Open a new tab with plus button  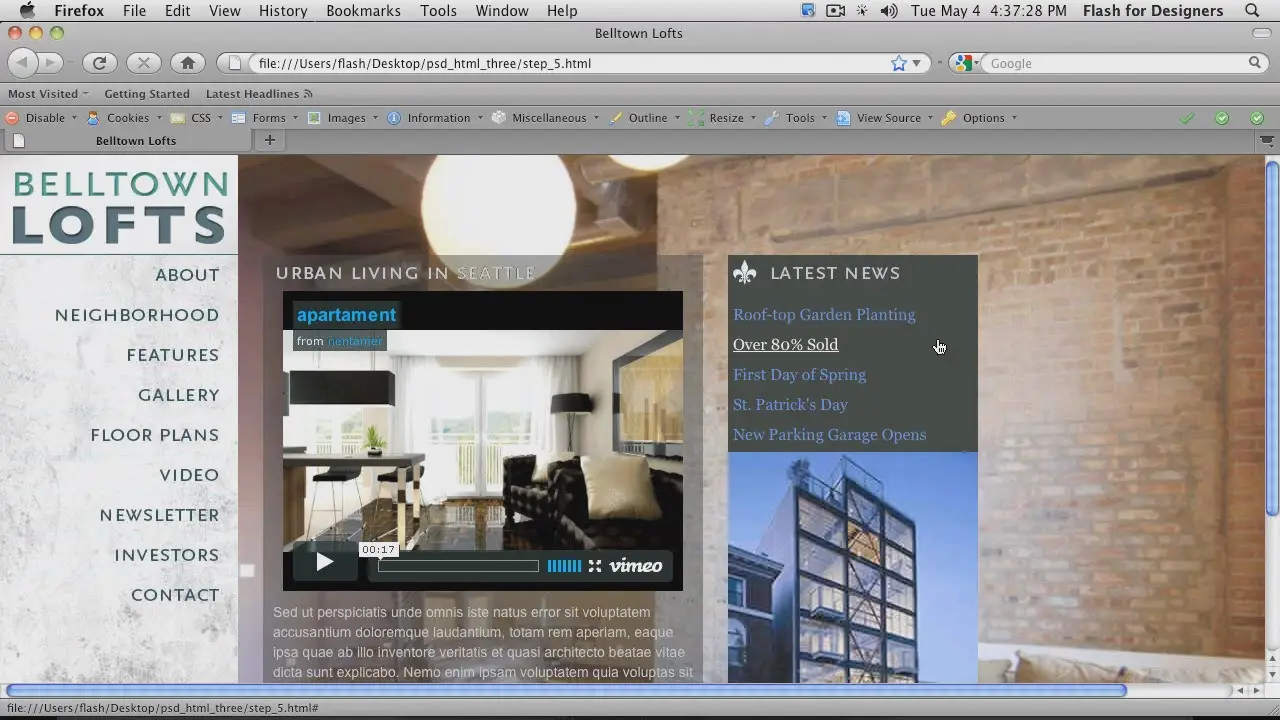269,140
